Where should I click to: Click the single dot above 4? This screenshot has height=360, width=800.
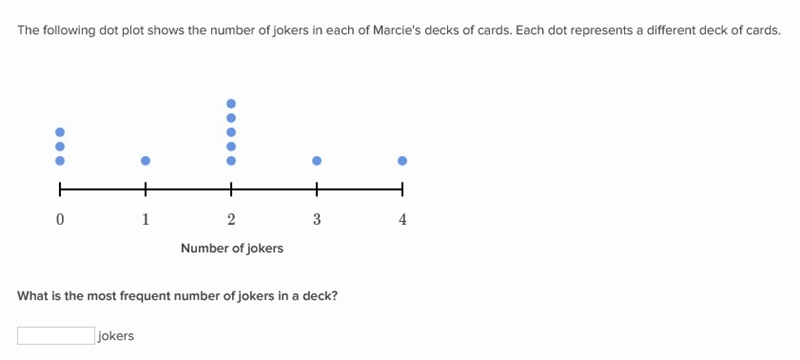click(403, 161)
